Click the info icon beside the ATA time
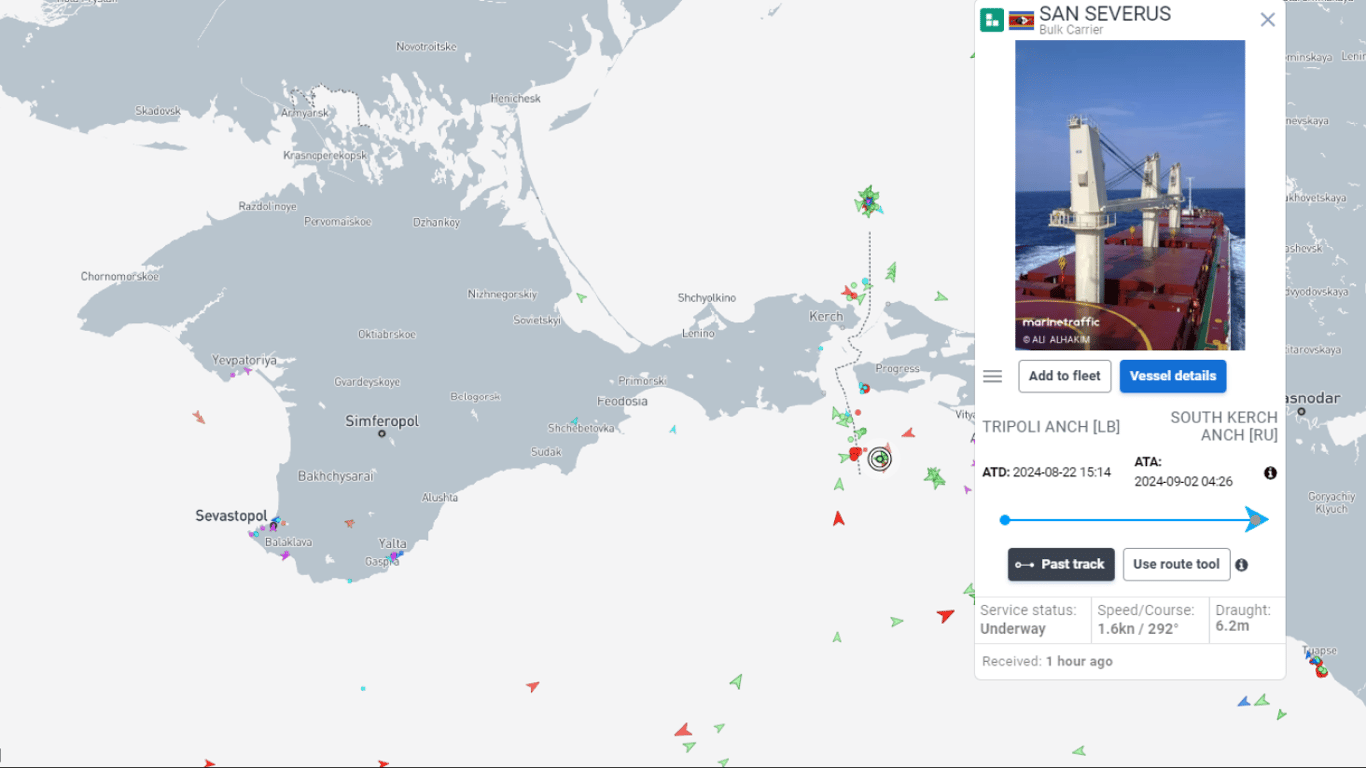This screenshot has width=1366, height=768. pos(1270,473)
